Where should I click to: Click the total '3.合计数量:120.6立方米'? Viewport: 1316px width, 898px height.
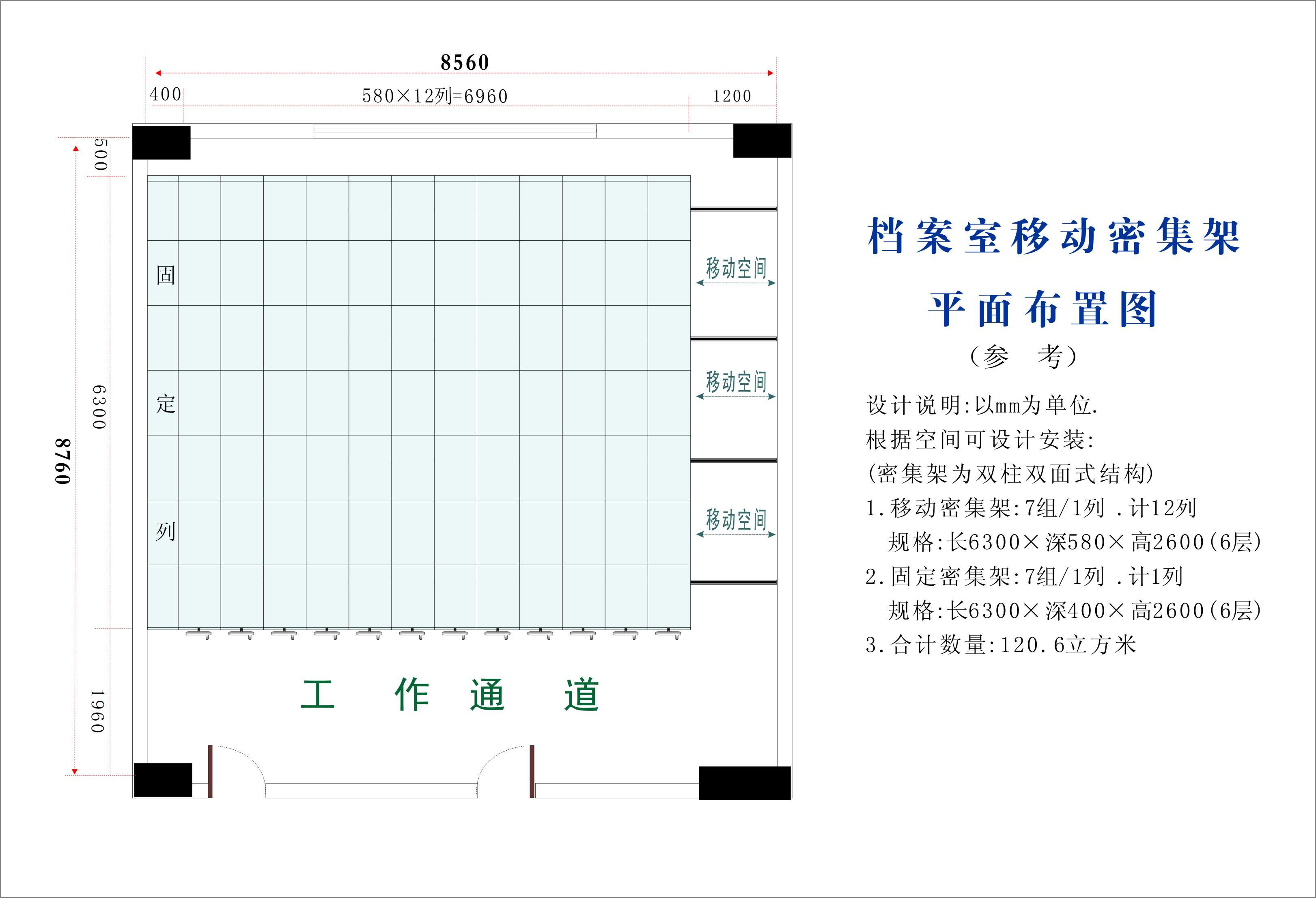point(1001,645)
